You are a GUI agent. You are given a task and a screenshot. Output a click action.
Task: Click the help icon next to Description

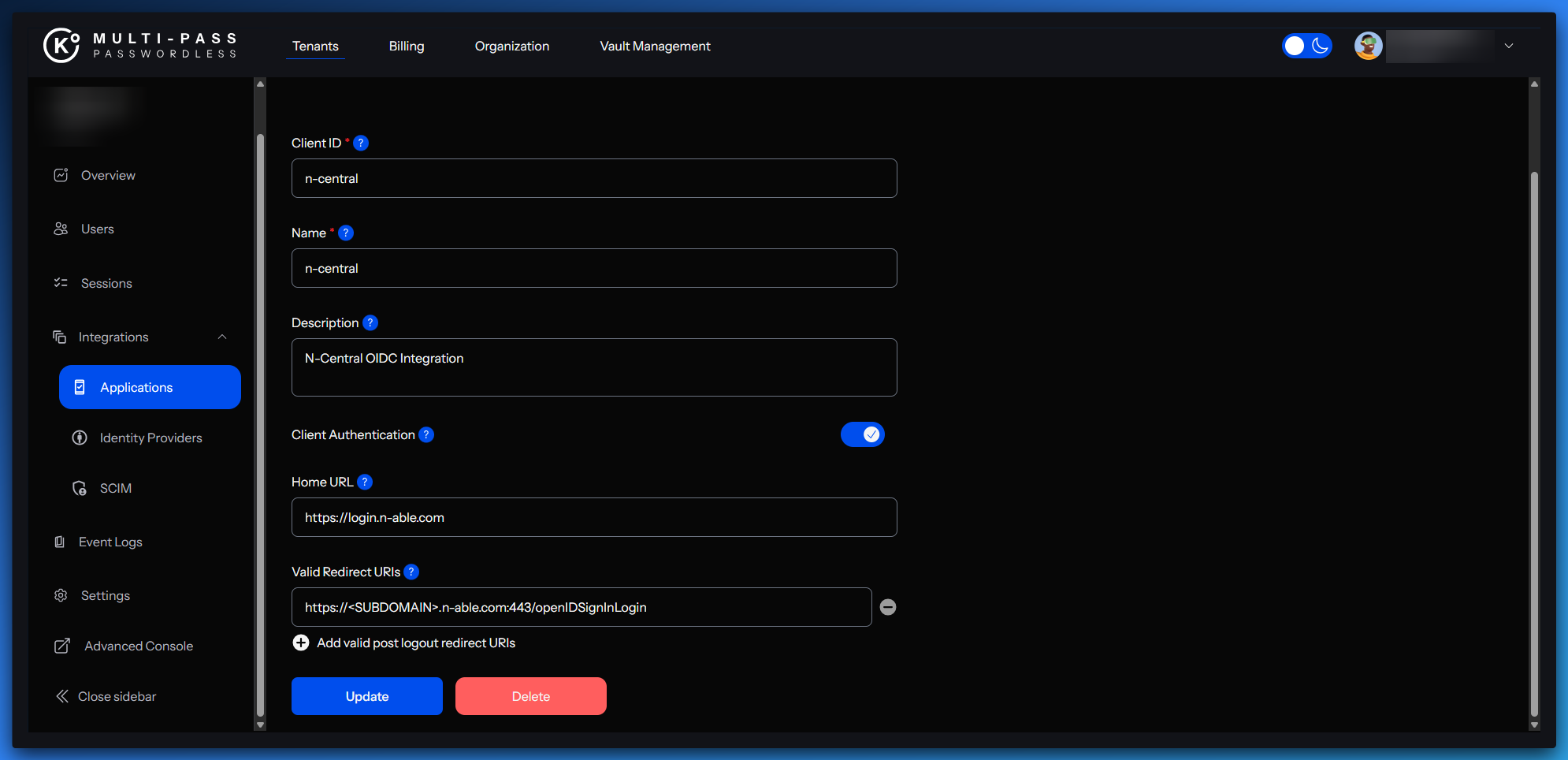[370, 323]
